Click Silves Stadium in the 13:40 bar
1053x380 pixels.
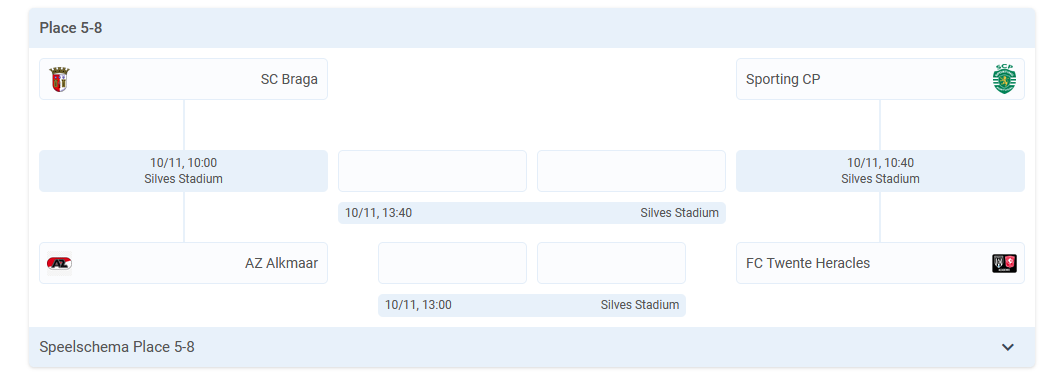(680, 213)
